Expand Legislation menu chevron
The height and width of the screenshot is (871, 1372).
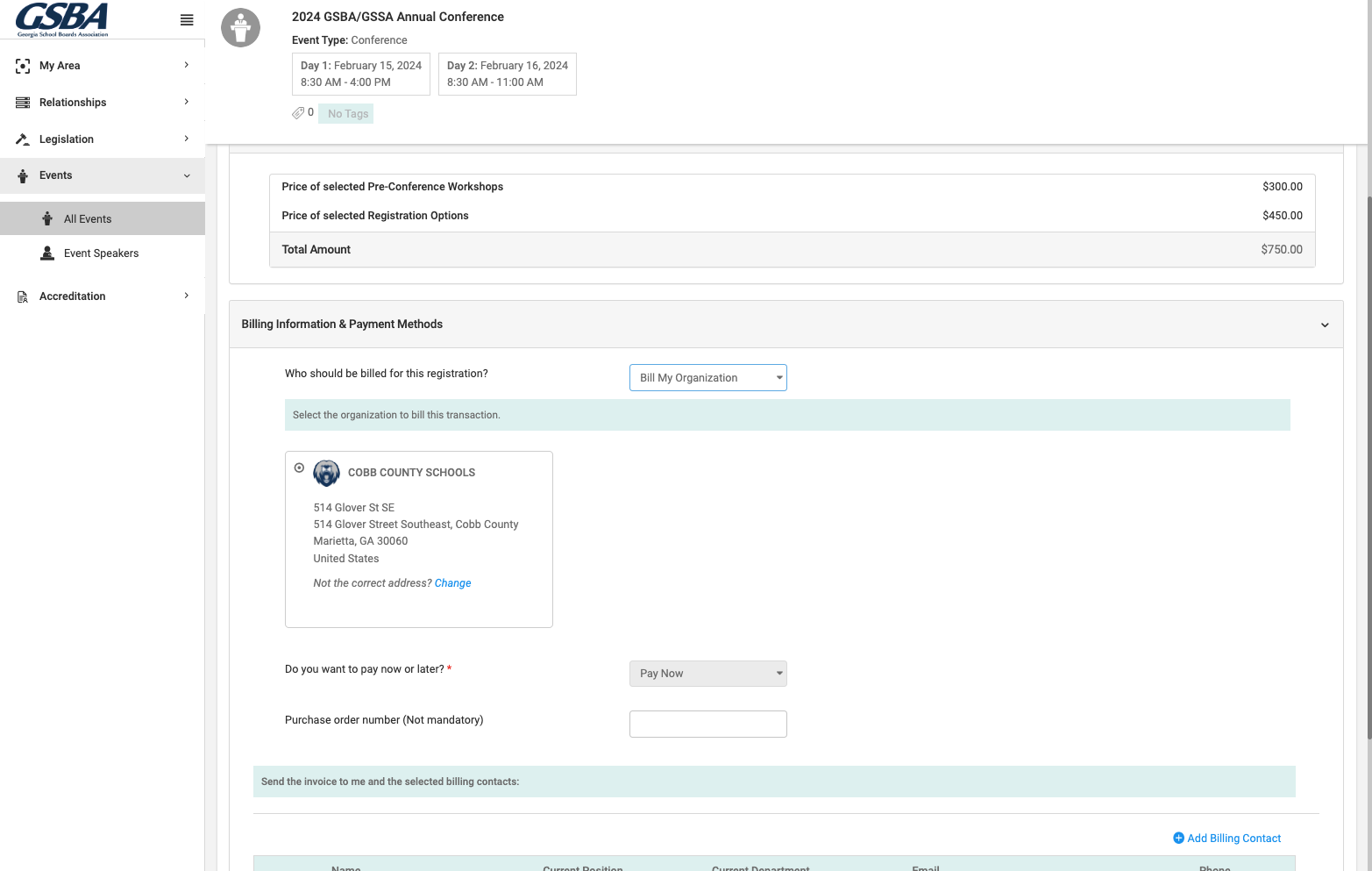pyautogui.click(x=187, y=139)
